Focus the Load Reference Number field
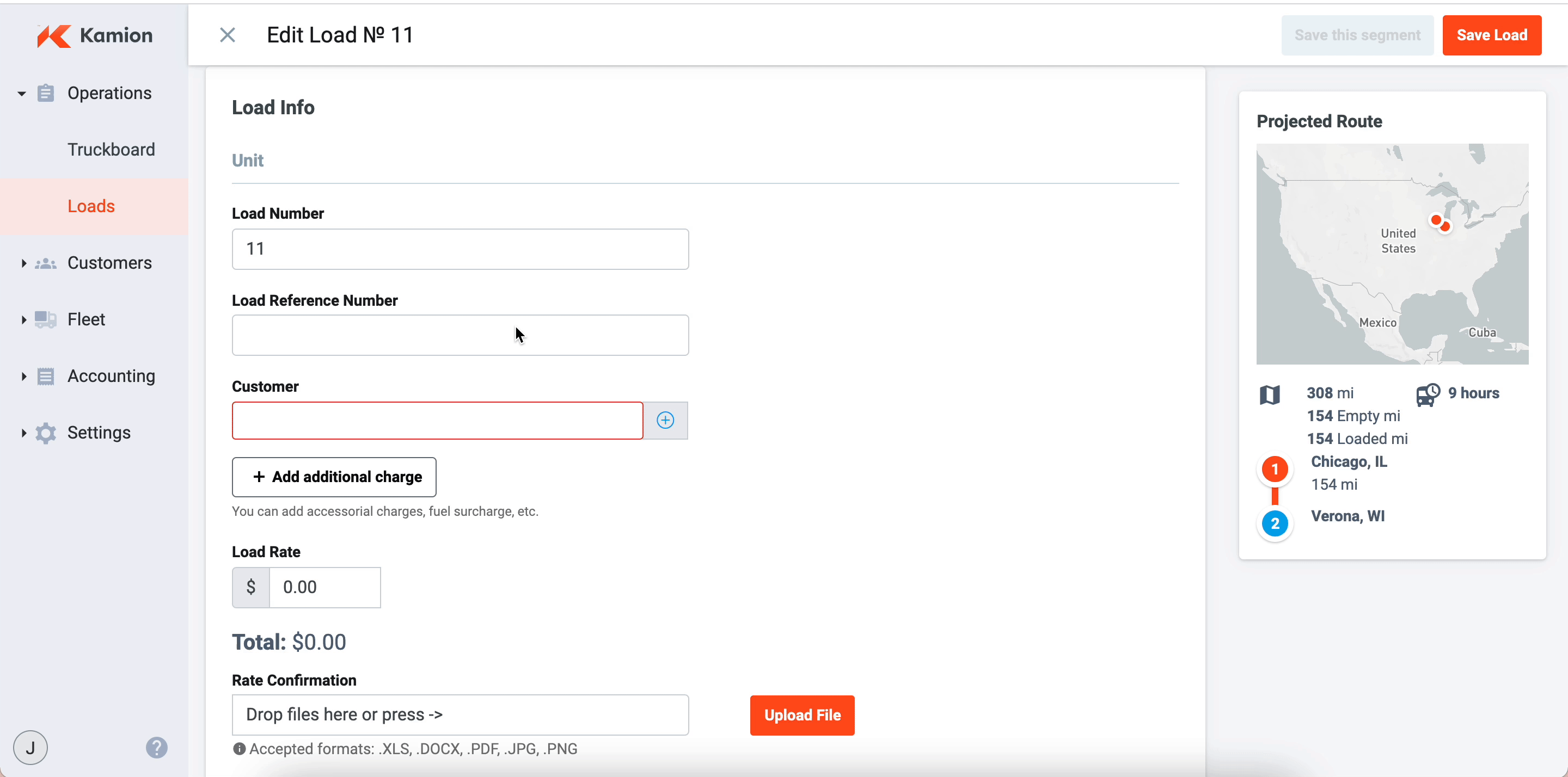This screenshot has width=1568, height=777. (460, 335)
